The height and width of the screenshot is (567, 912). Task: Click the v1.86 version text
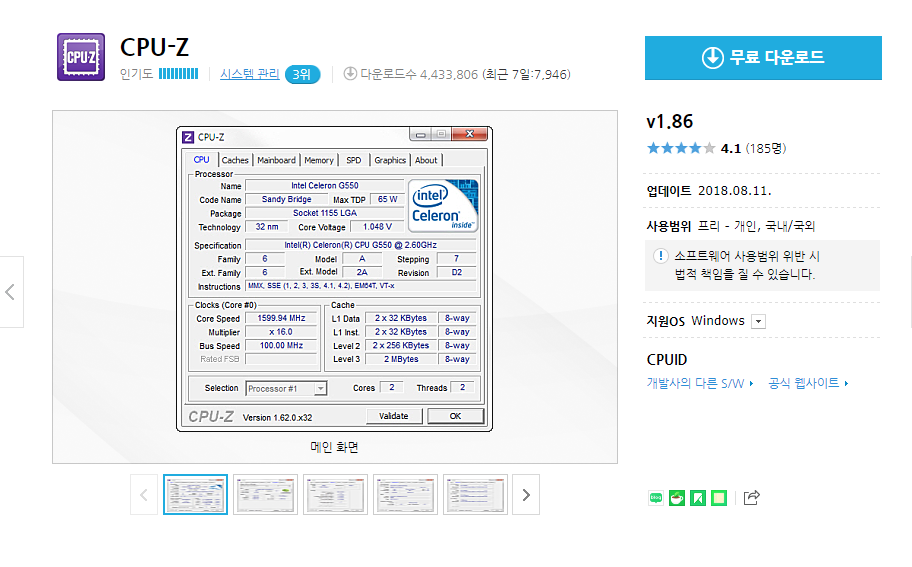pyautogui.click(x=670, y=122)
